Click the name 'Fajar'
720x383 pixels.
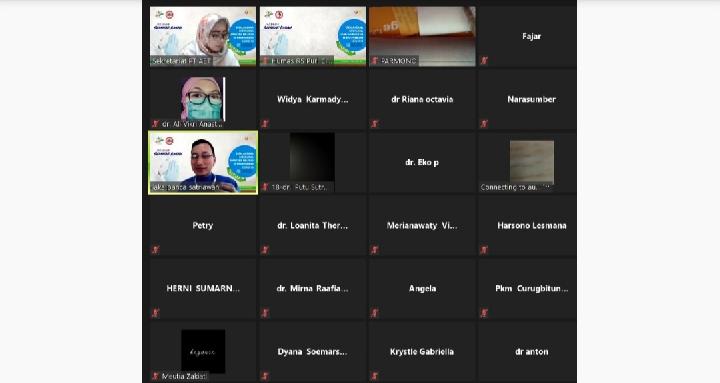[x=532, y=36]
